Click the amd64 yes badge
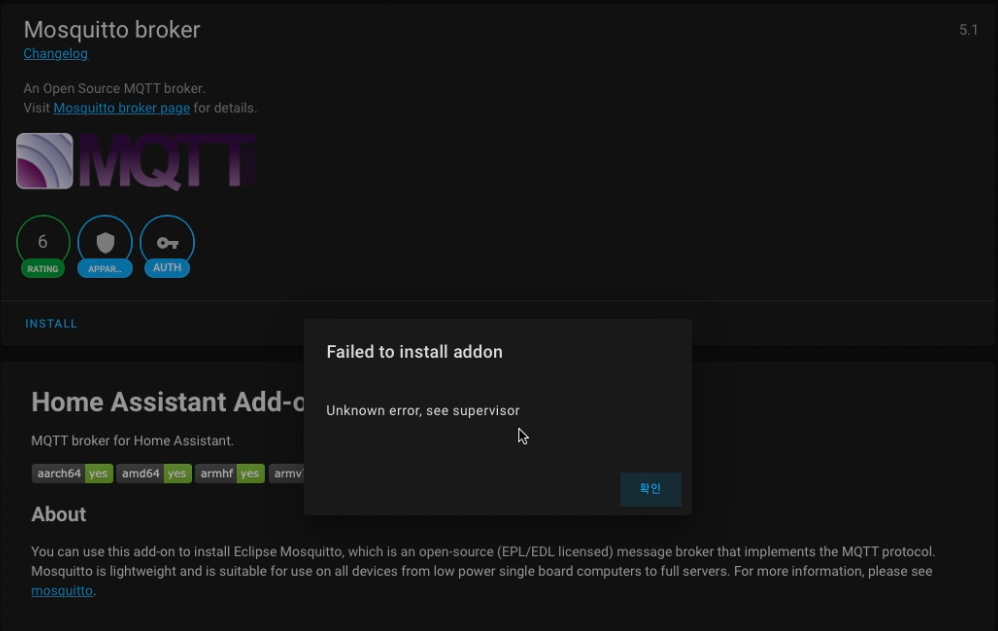Viewport: 998px width, 631px height. [153, 473]
